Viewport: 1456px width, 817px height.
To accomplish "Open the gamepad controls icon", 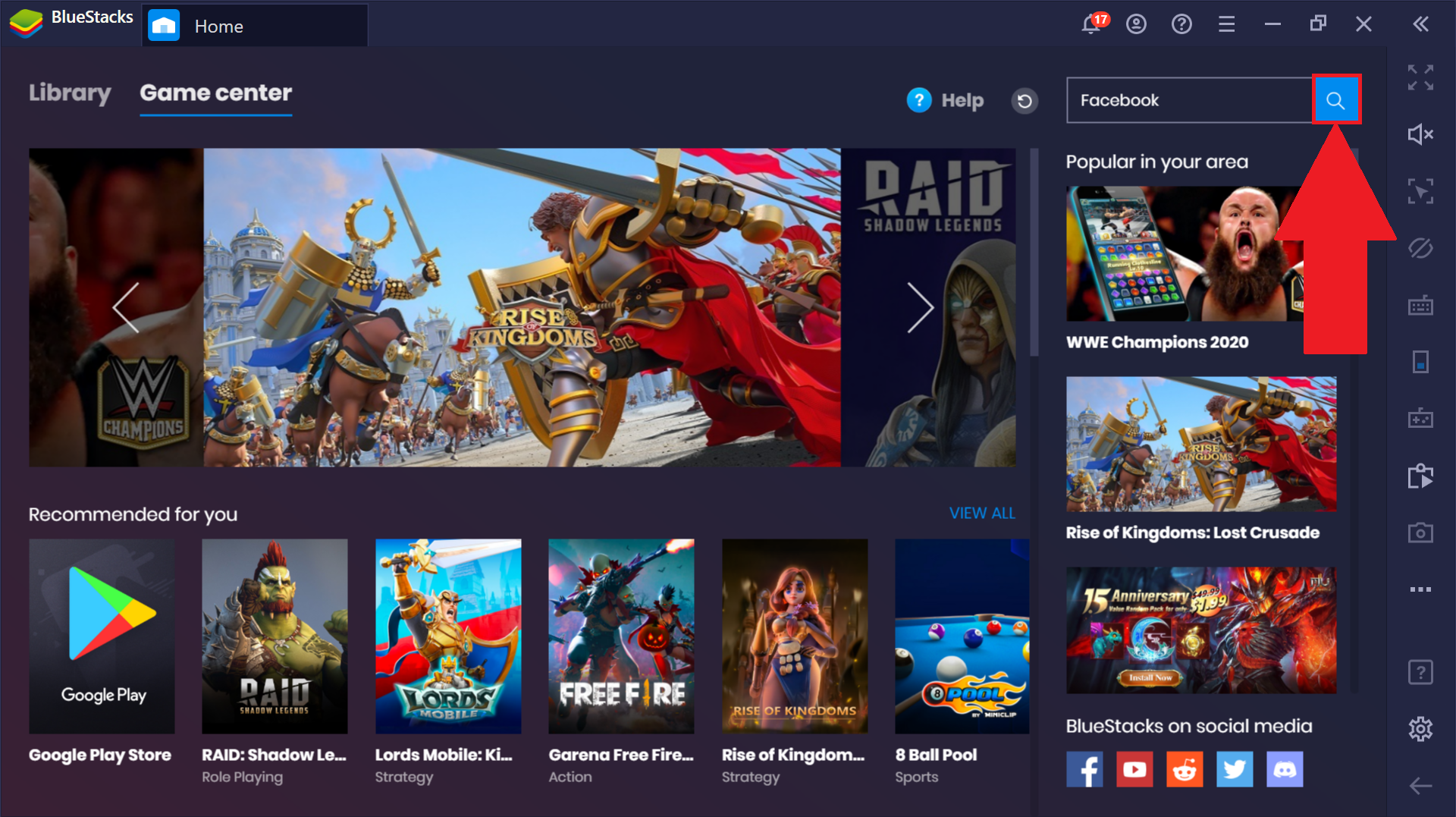I will 1420,418.
